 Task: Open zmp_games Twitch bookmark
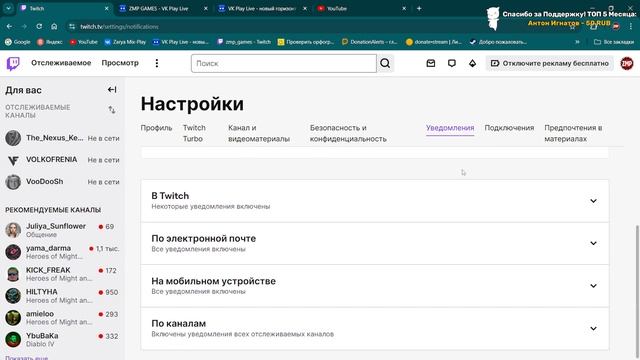[244, 42]
